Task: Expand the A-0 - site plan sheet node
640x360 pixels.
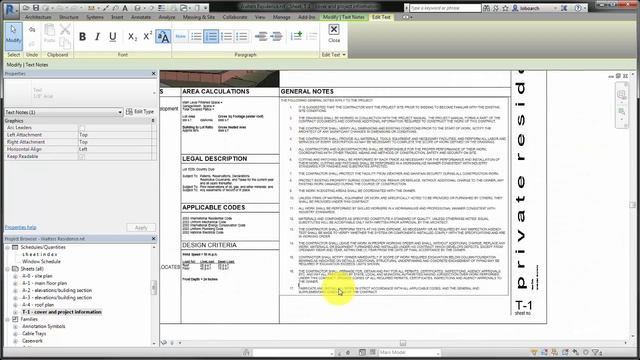Action: click(x=16, y=276)
